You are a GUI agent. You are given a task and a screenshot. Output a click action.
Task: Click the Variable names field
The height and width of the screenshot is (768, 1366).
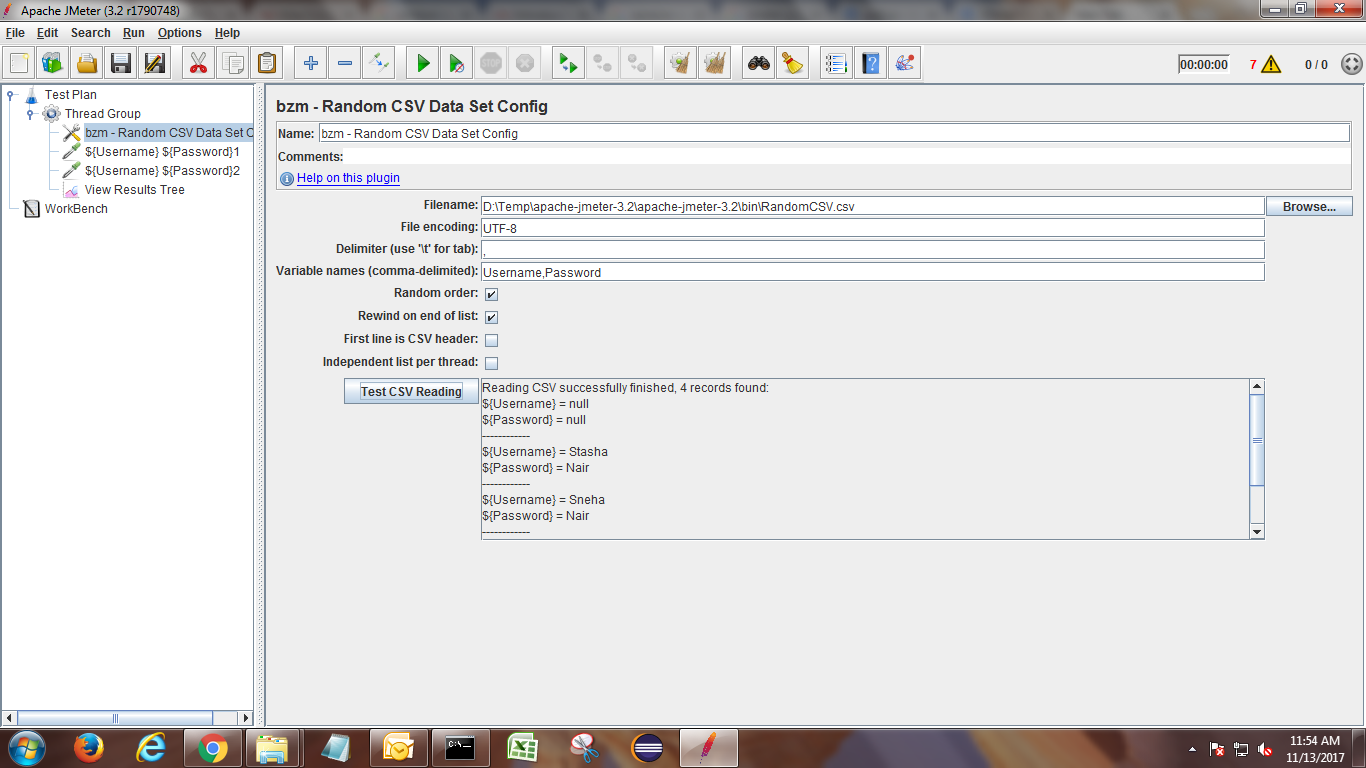click(872, 272)
